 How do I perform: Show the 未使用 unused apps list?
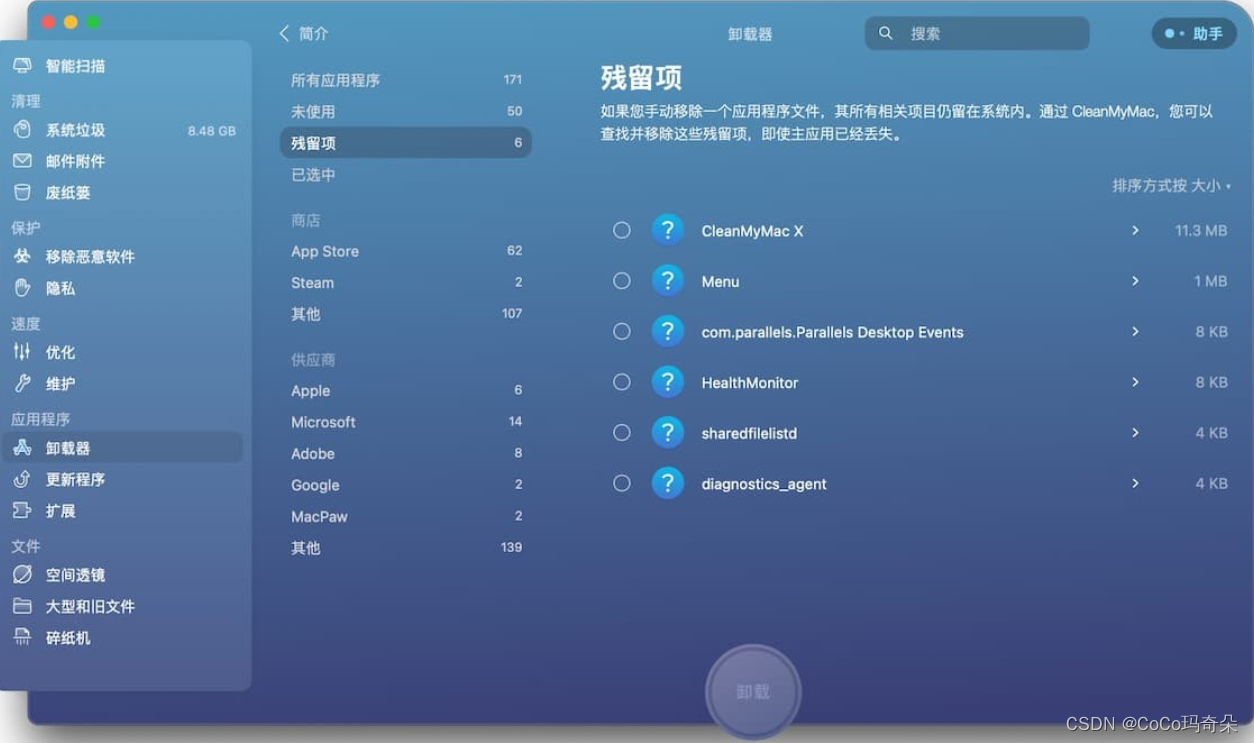point(406,111)
